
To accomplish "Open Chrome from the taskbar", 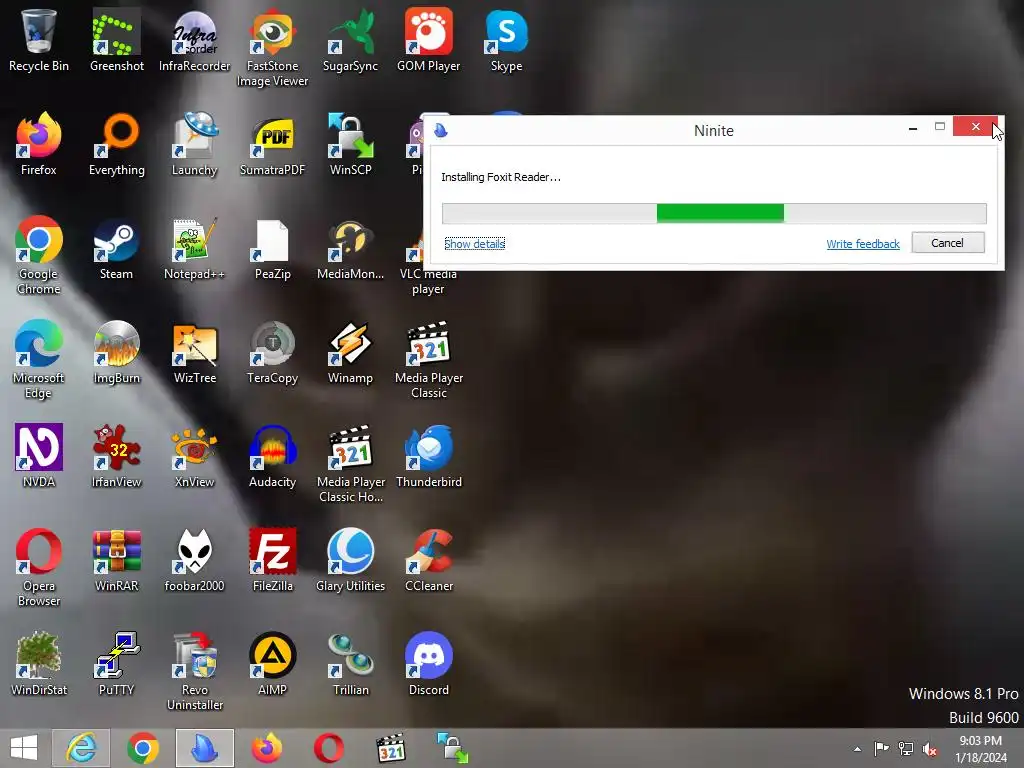I will tap(143, 748).
